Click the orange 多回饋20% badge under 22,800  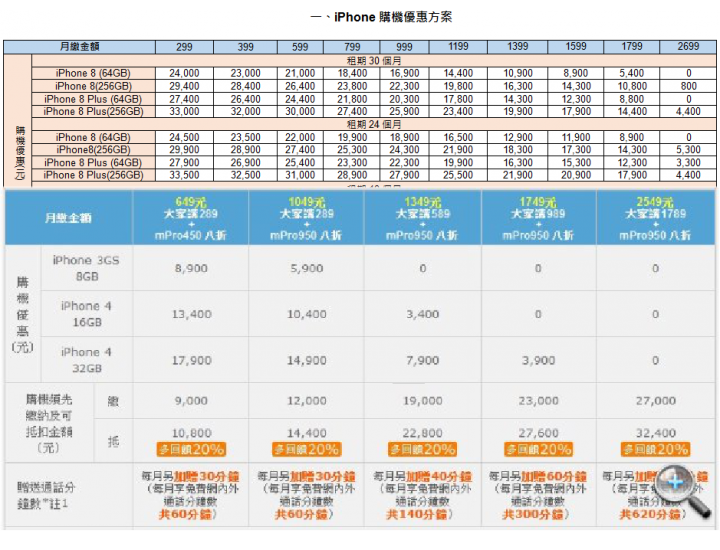[422, 449]
